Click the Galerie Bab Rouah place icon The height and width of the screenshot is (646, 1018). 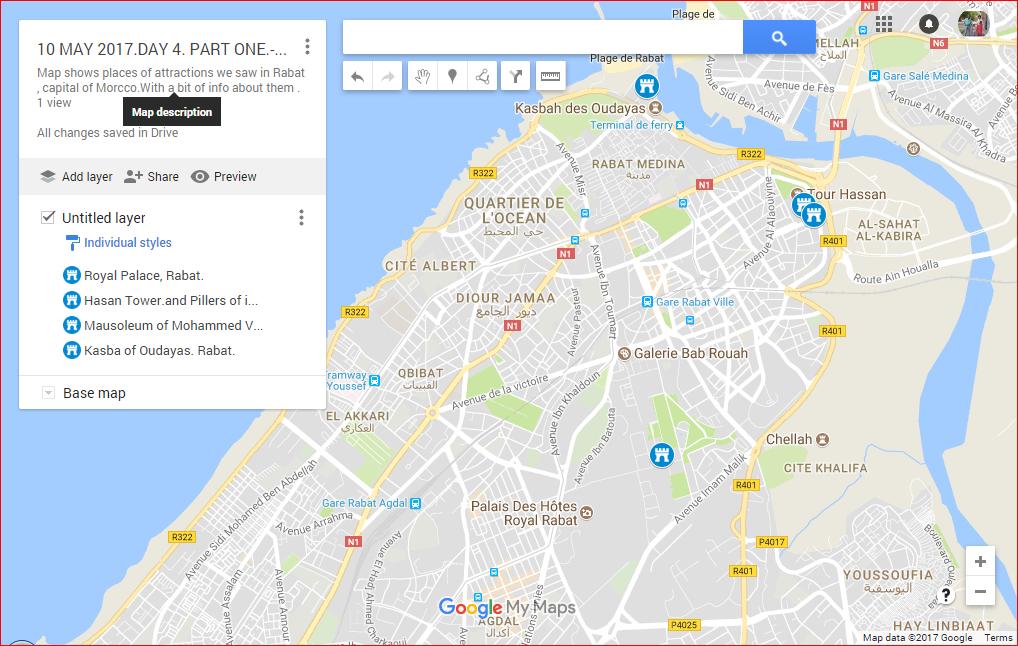[x=624, y=354]
